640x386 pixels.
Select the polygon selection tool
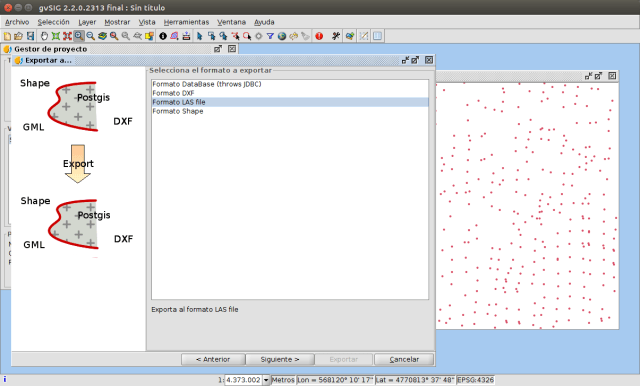(223, 36)
